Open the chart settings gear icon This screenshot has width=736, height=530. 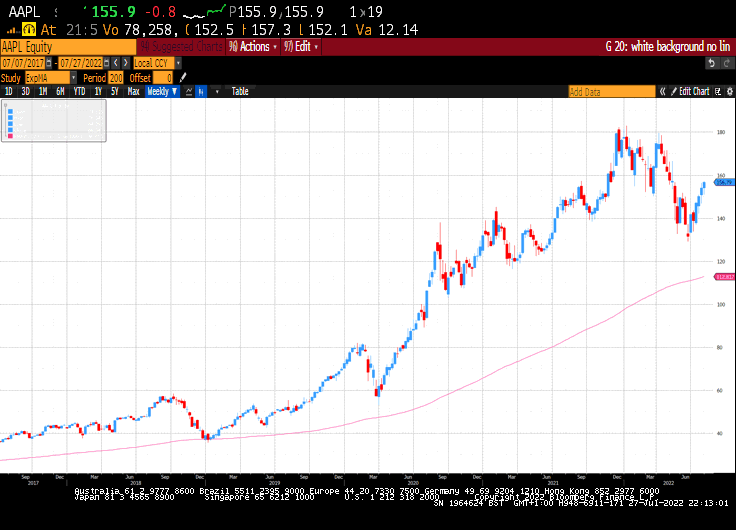[x=730, y=92]
